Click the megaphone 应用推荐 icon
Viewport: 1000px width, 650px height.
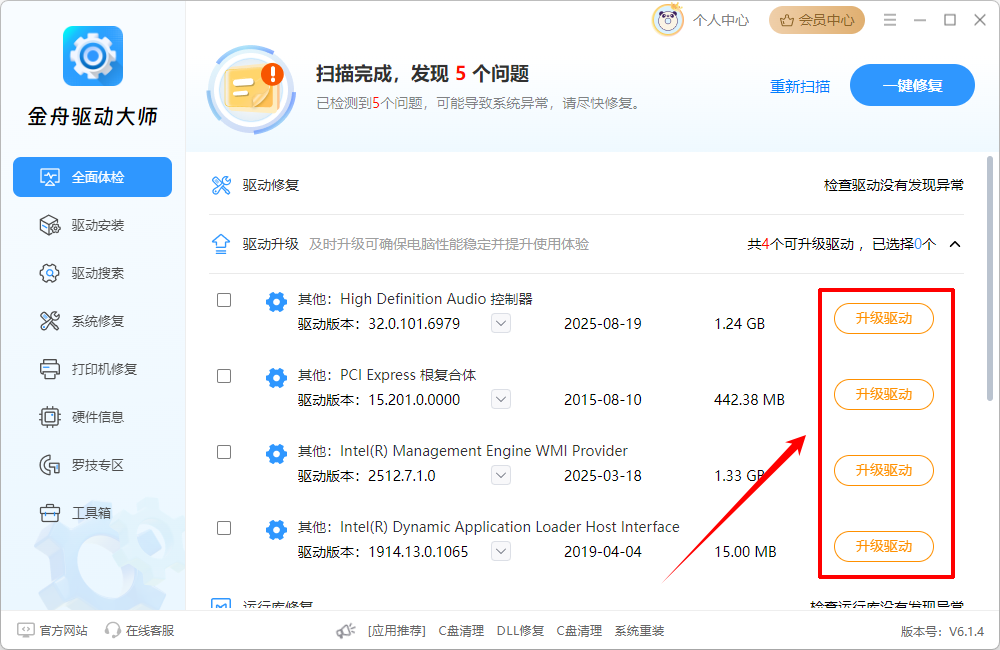[346, 631]
